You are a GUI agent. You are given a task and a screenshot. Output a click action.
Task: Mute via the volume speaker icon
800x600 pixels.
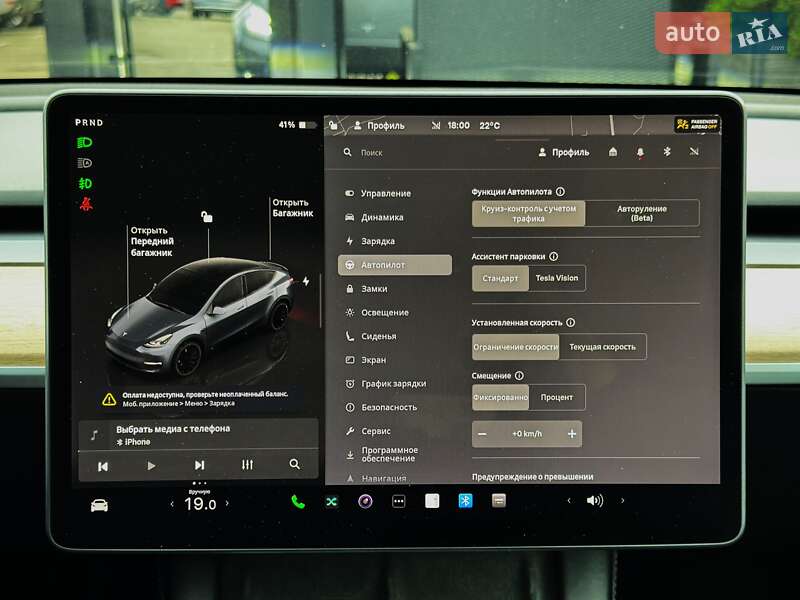pos(595,501)
